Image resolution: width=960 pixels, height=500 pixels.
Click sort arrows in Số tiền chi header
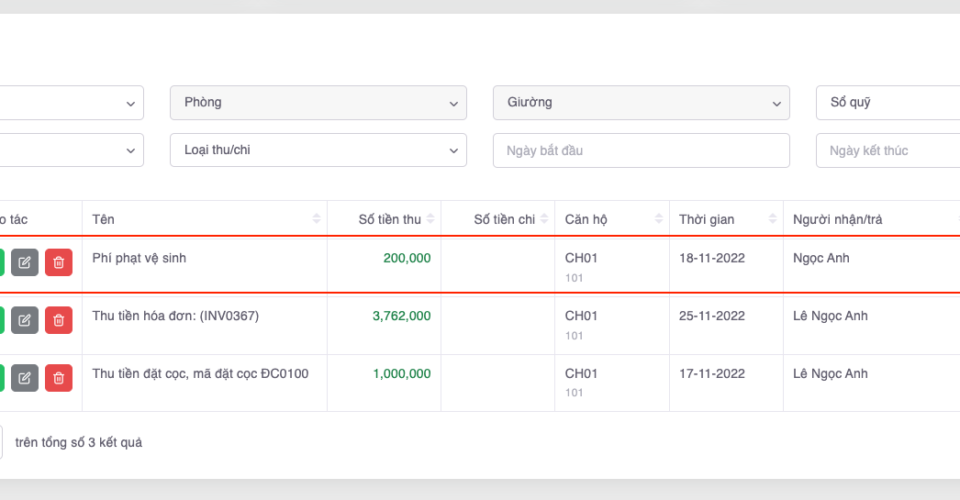click(x=544, y=219)
